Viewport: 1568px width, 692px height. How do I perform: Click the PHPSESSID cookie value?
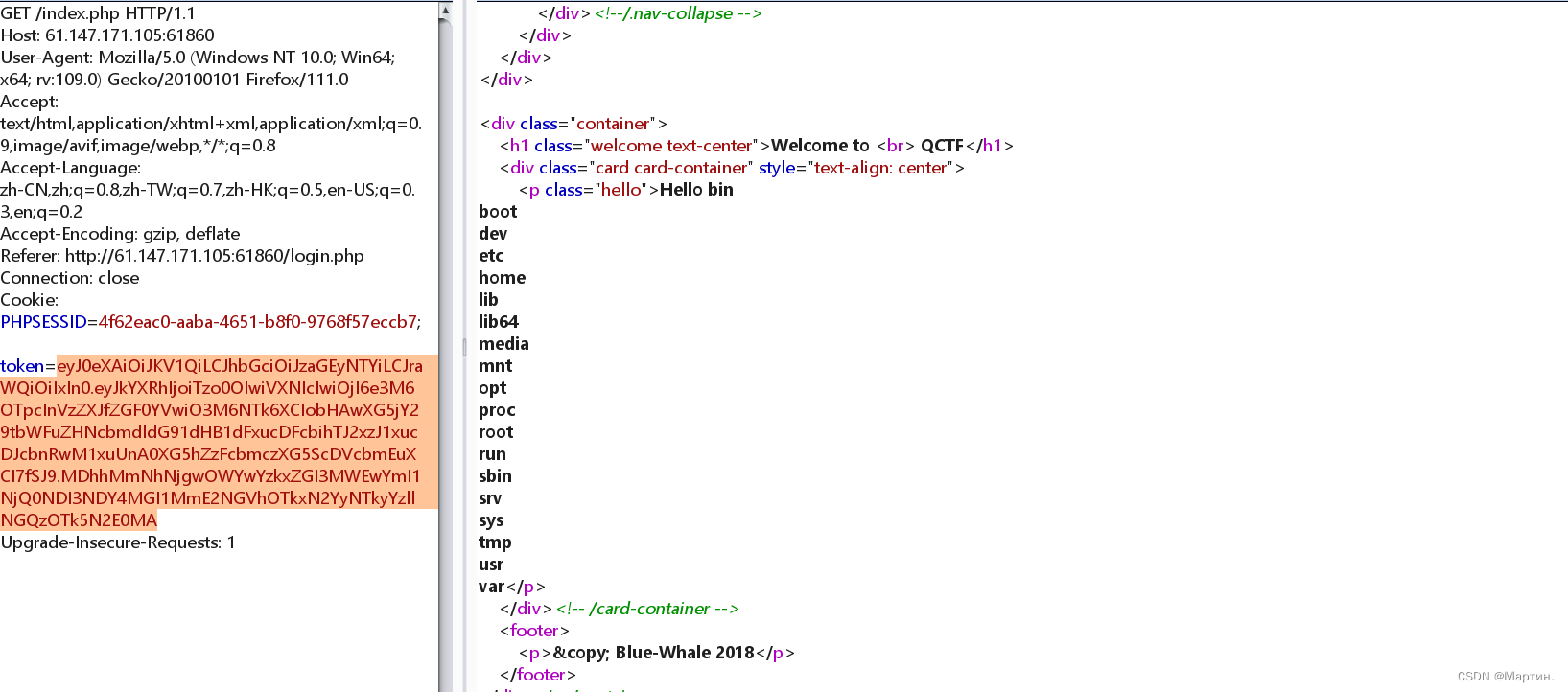[x=259, y=322]
